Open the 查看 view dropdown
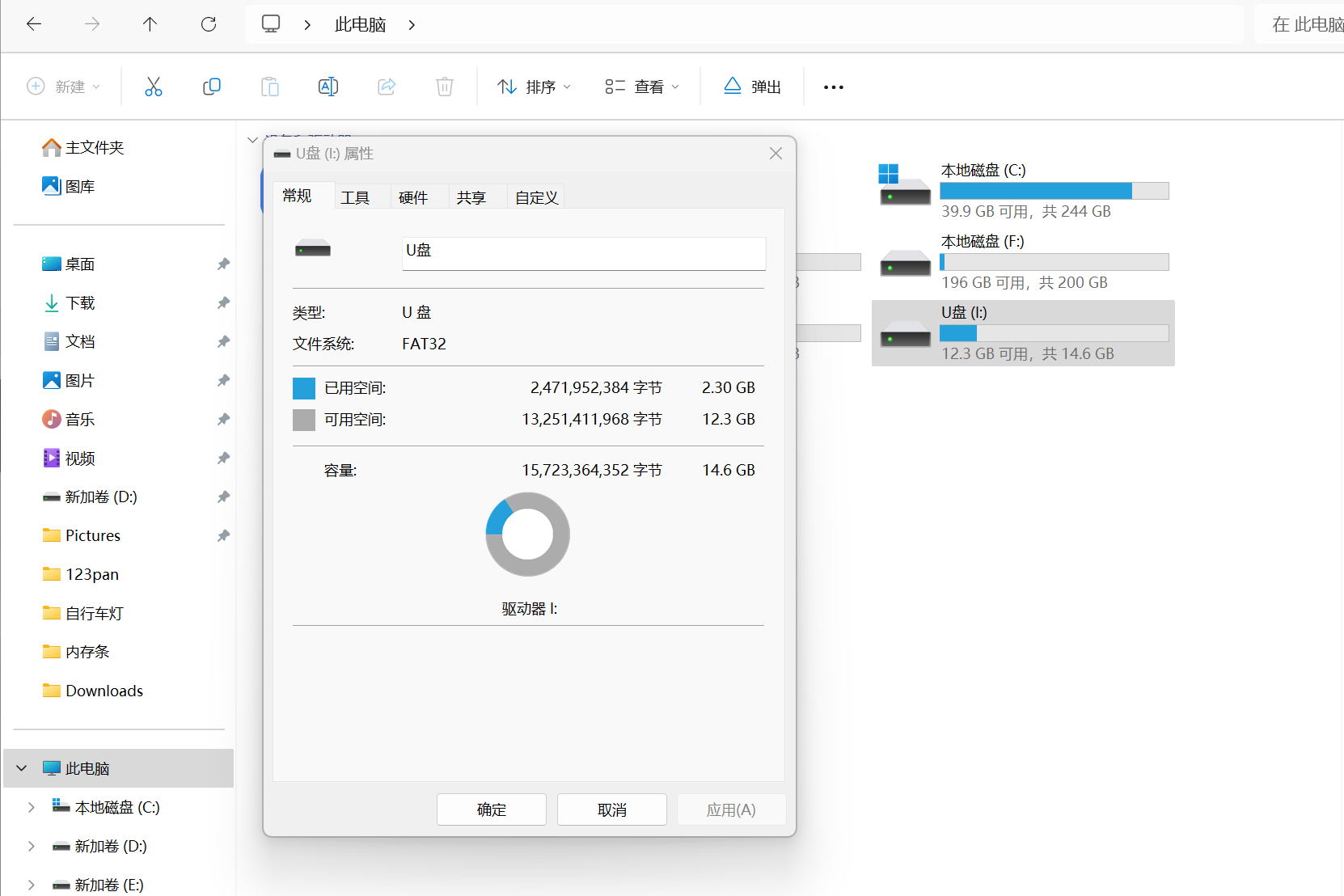This screenshot has width=1344, height=896. pos(642,87)
